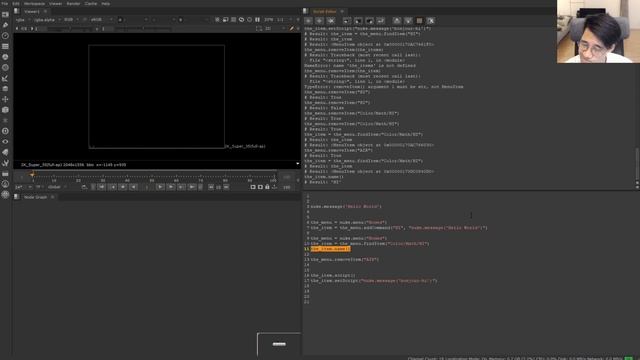Open the rgba.alpha channel dropdown
Viewport: 640px width, 360px height.
coord(47,20)
